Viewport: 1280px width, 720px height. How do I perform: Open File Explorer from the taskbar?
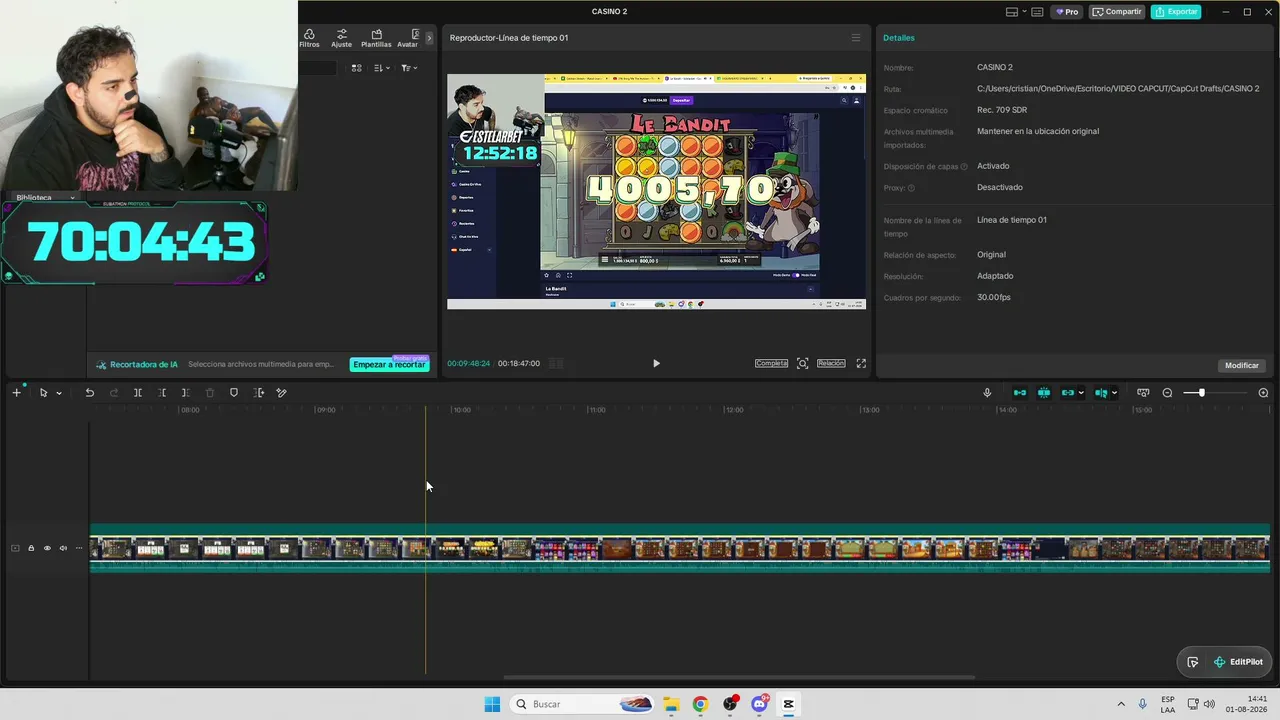pyautogui.click(x=671, y=704)
